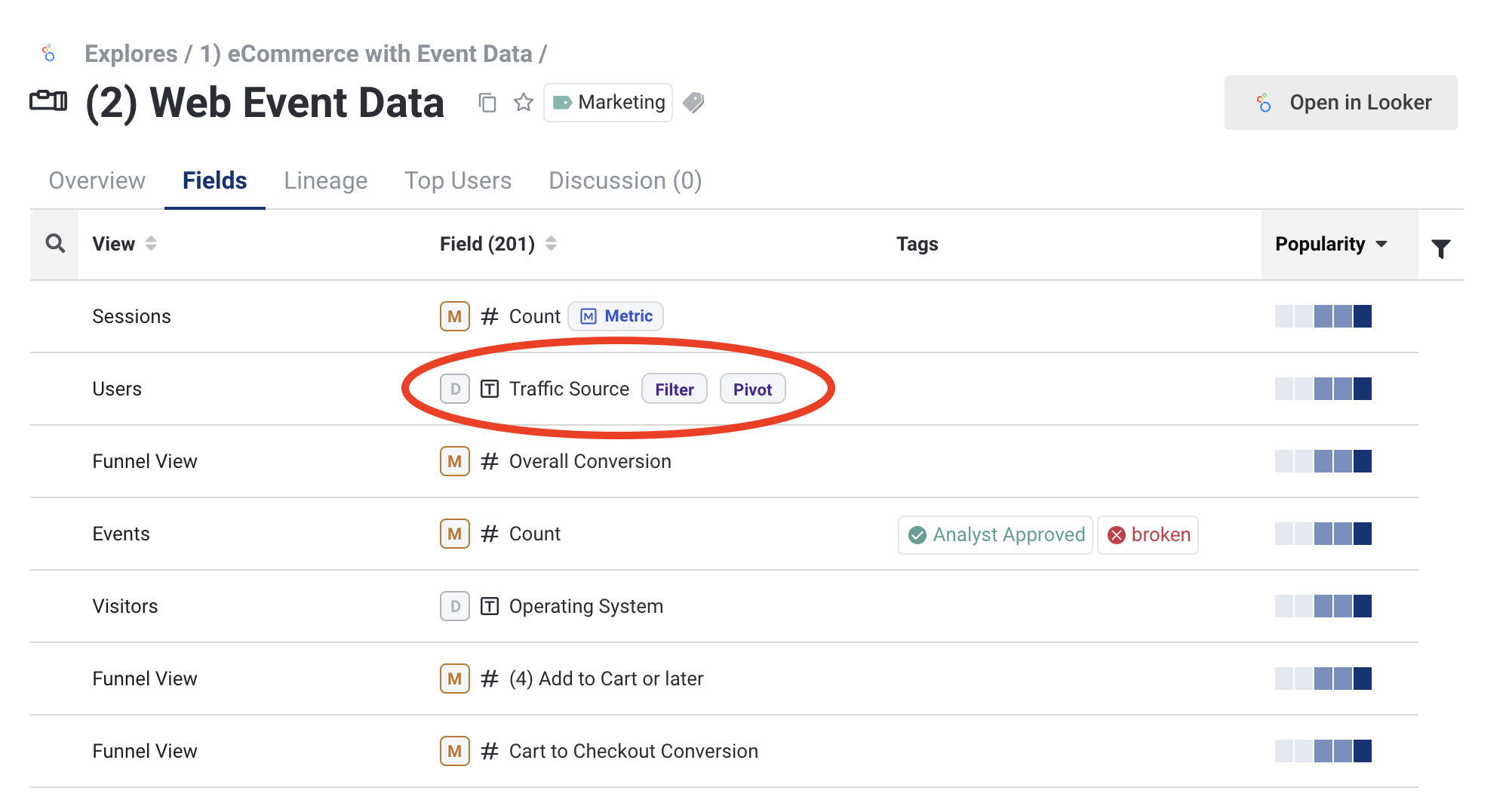The height and width of the screenshot is (794, 1512).
Task: Copy the Web Event Data title
Action: click(487, 103)
